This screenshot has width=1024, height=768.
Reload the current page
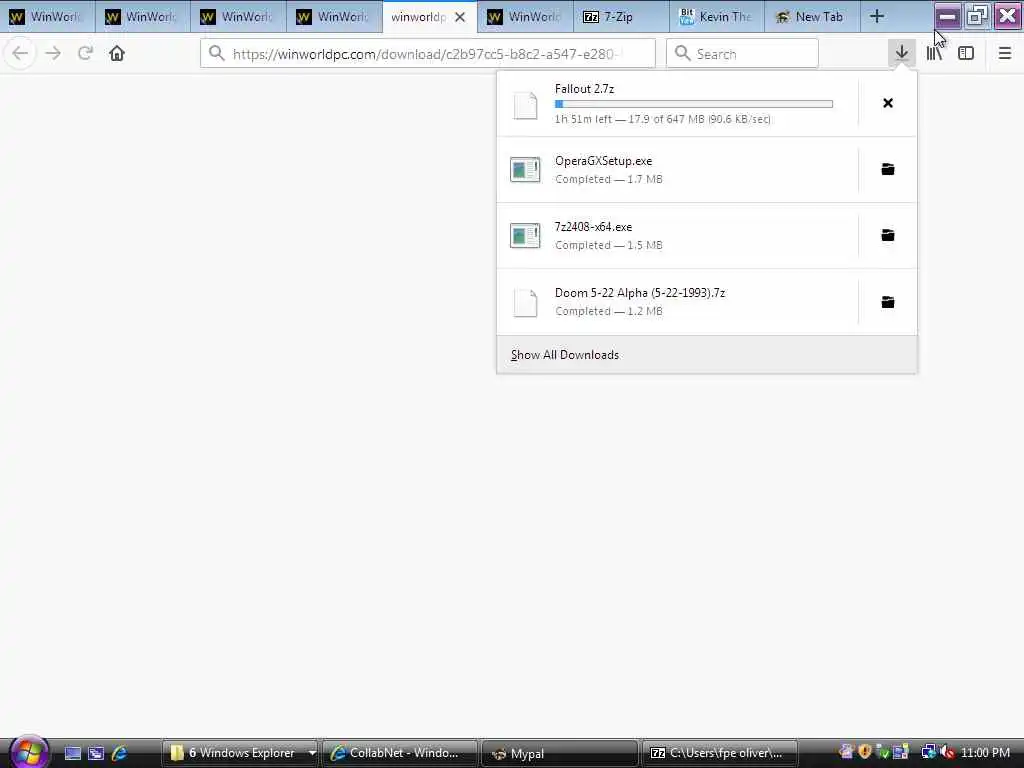pyautogui.click(x=86, y=53)
